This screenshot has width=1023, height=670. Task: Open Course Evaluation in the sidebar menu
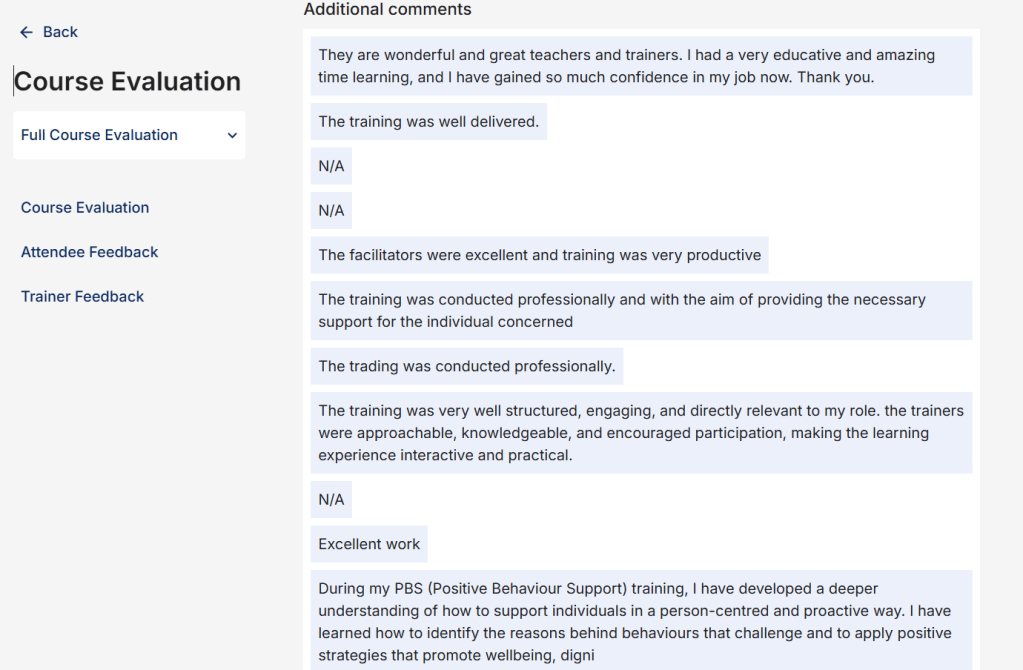85,208
